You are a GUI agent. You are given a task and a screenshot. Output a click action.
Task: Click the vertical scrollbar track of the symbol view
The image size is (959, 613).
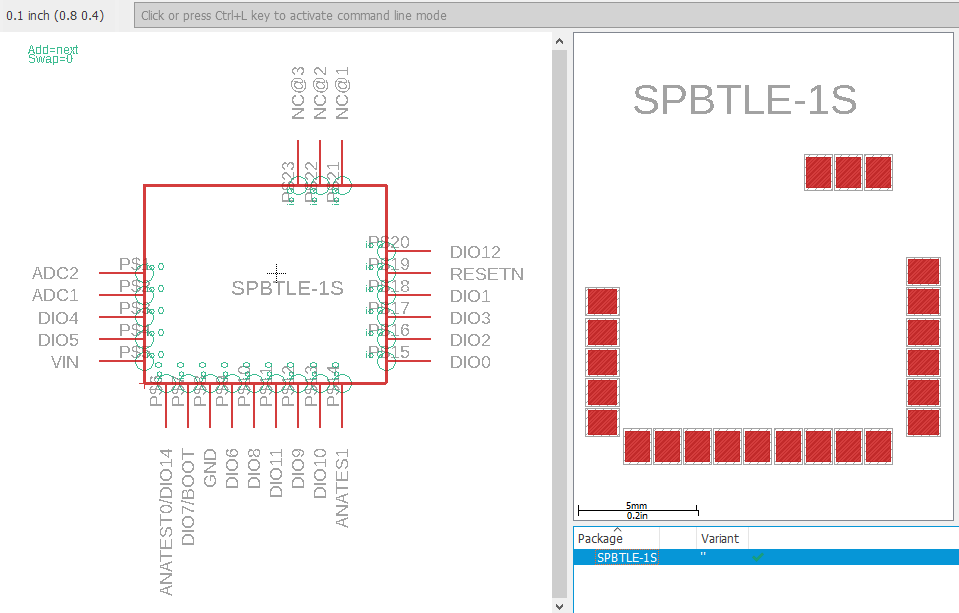point(559,323)
